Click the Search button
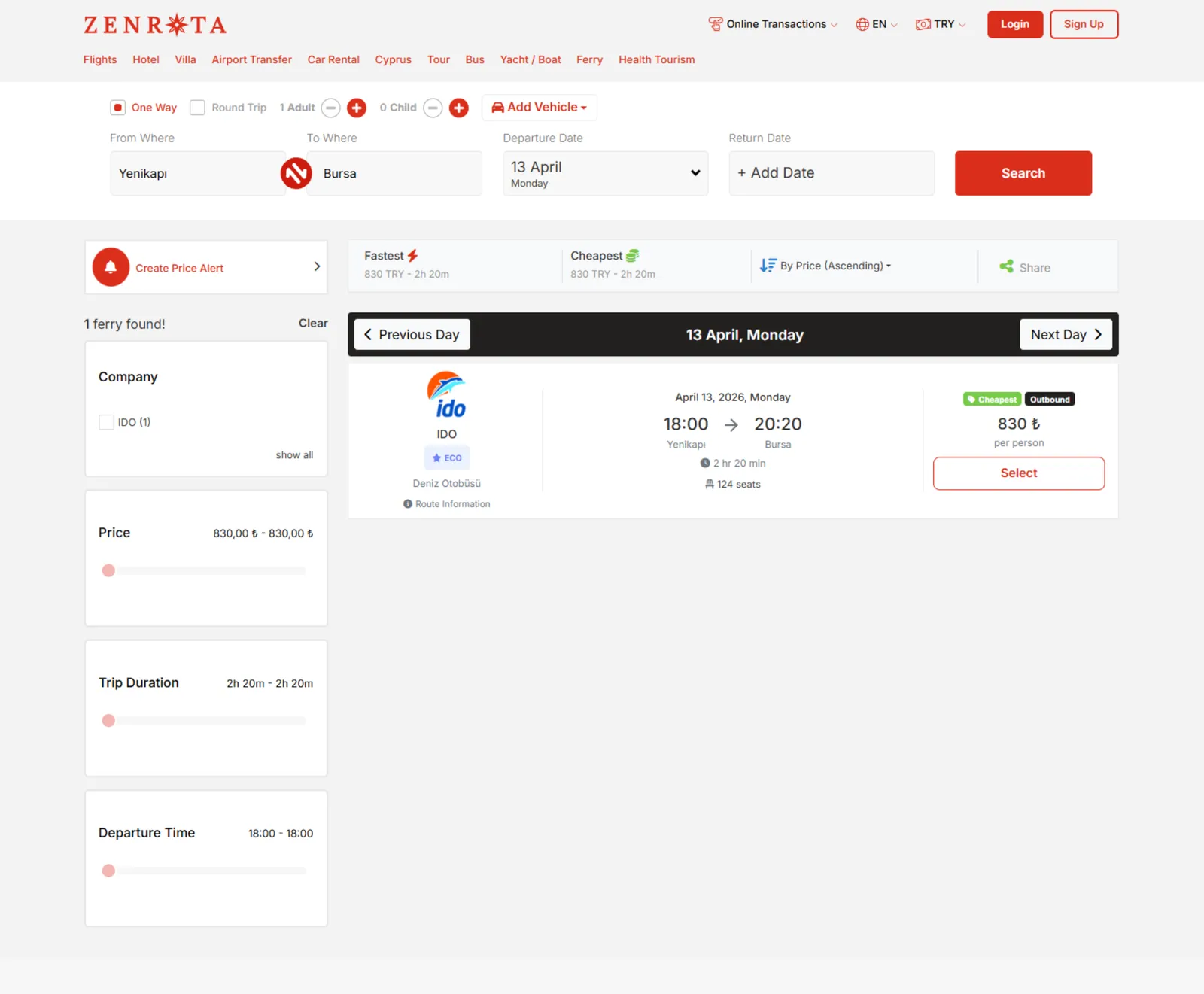The image size is (1204, 994). (1023, 173)
